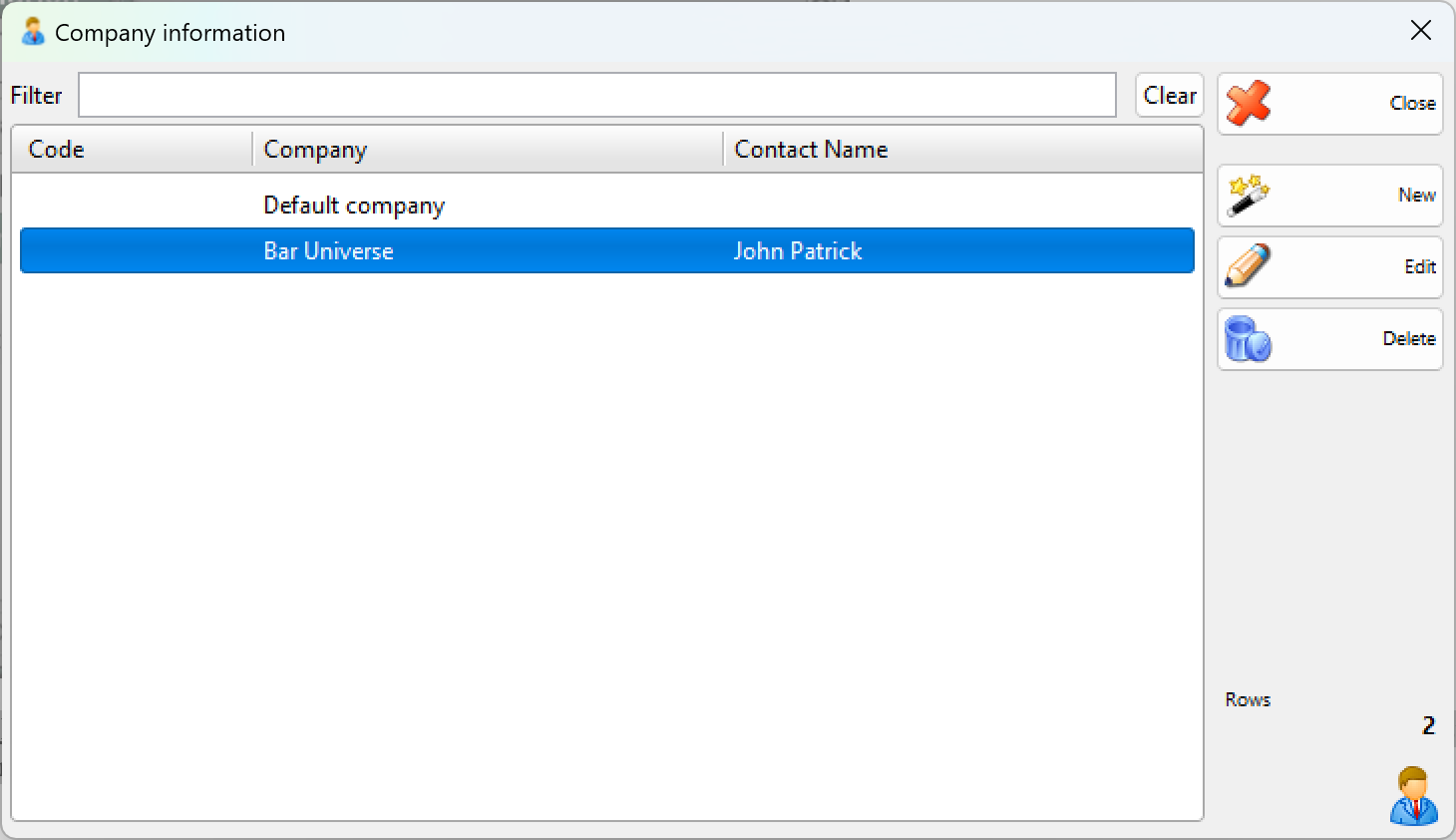Clear the filter with the Clear button
The image size is (1456, 840).
click(1169, 95)
